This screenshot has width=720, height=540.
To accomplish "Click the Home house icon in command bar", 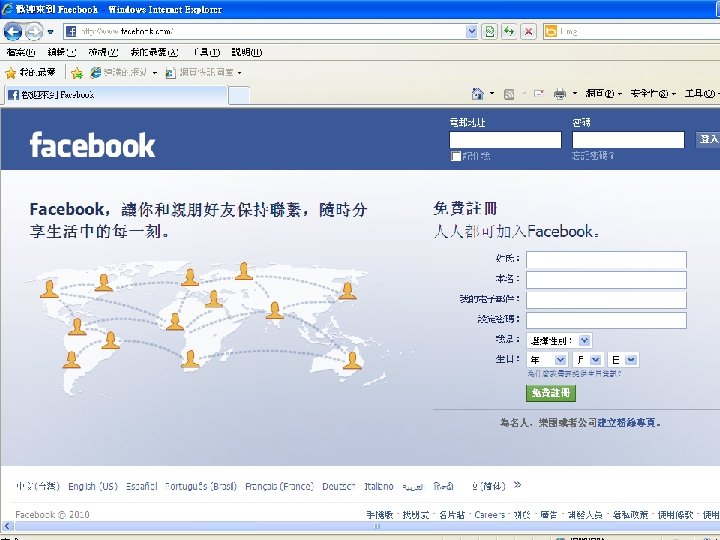I will coord(478,94).
